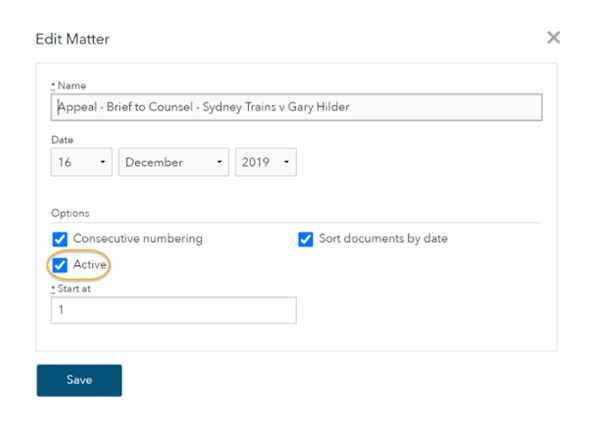Open the year dropdown showing 2019

(x=266, y=162)
